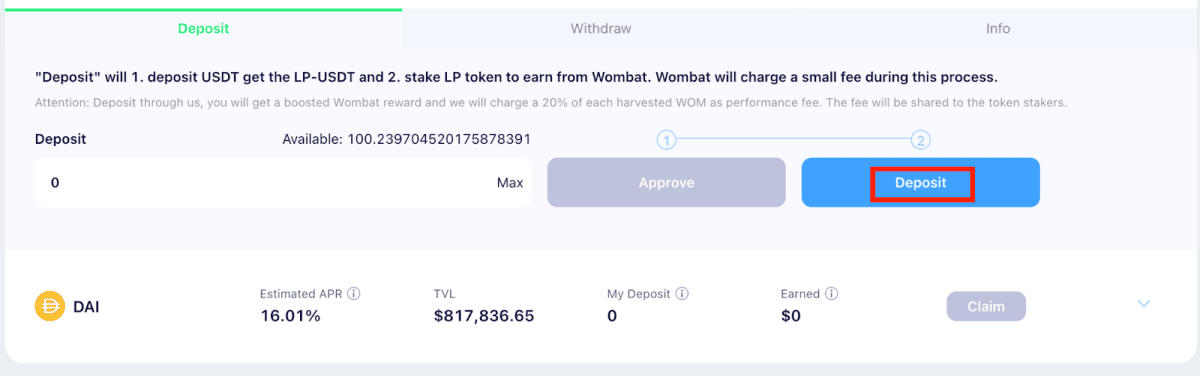
Task: Click the 16.01% Estimated APR value
Action: 290,316
